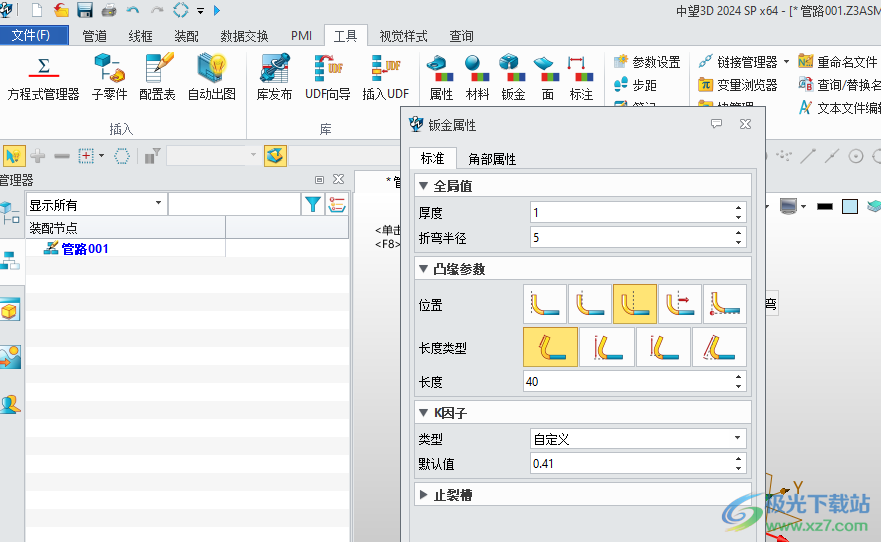Image resolution: width=881 pixels, height=542 pixels.
Task: Click the 折弯半径 bend radius field
Action: [x=638, y=237]
